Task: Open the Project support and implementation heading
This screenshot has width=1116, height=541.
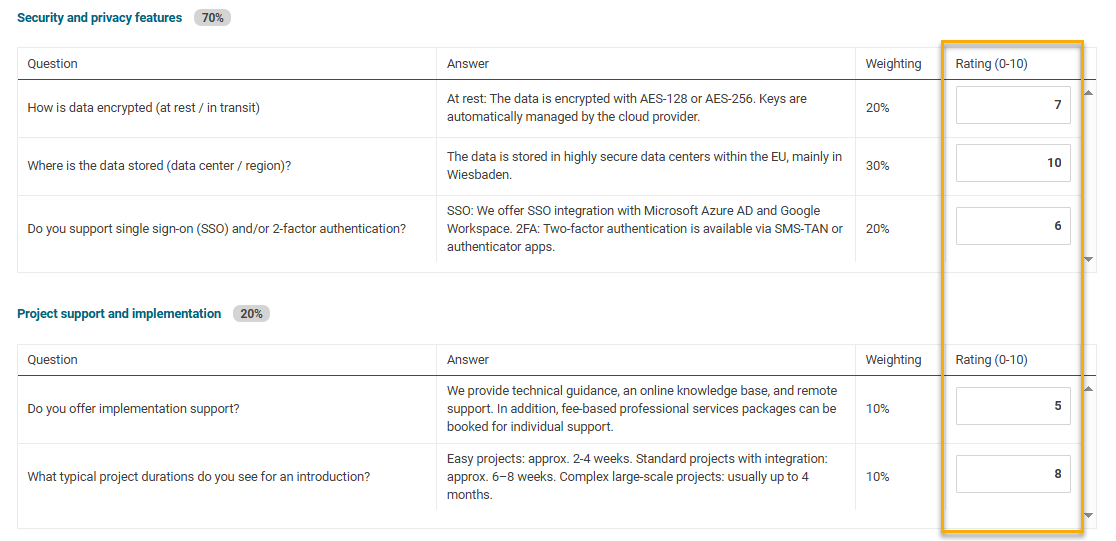Action: click(119, 314)
